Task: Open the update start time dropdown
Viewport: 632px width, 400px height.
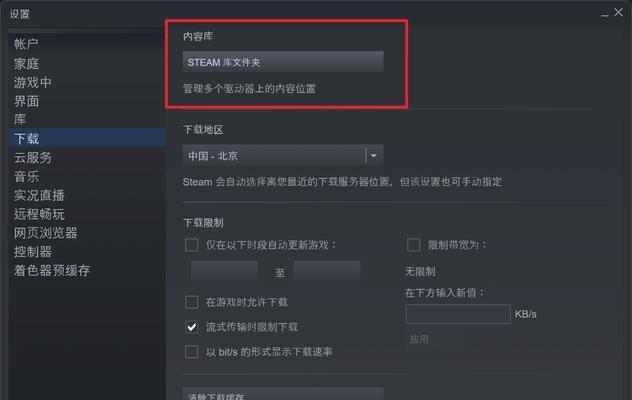Action: click(x=225, y=271)
